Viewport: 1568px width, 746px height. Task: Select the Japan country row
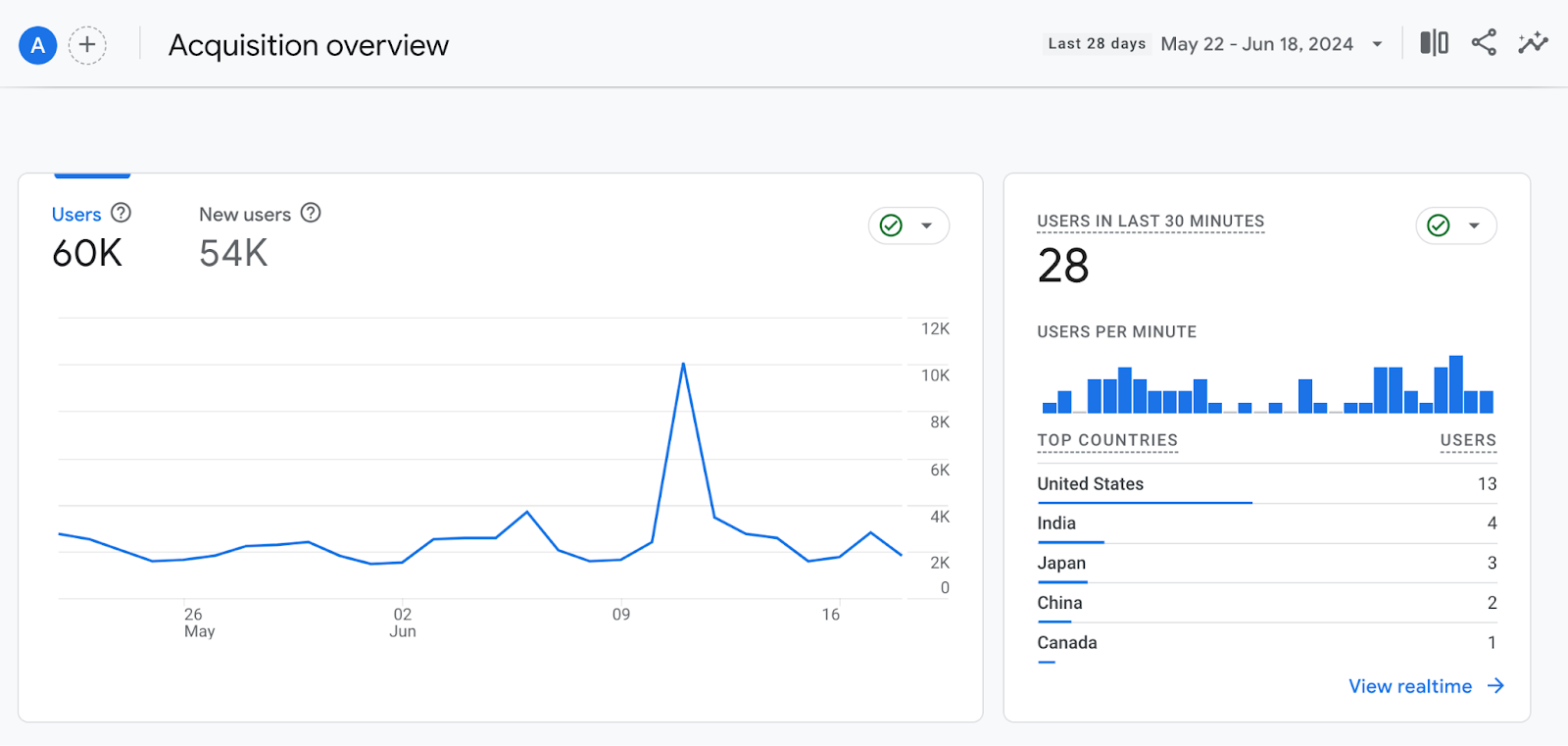[x=1267, y=564]
